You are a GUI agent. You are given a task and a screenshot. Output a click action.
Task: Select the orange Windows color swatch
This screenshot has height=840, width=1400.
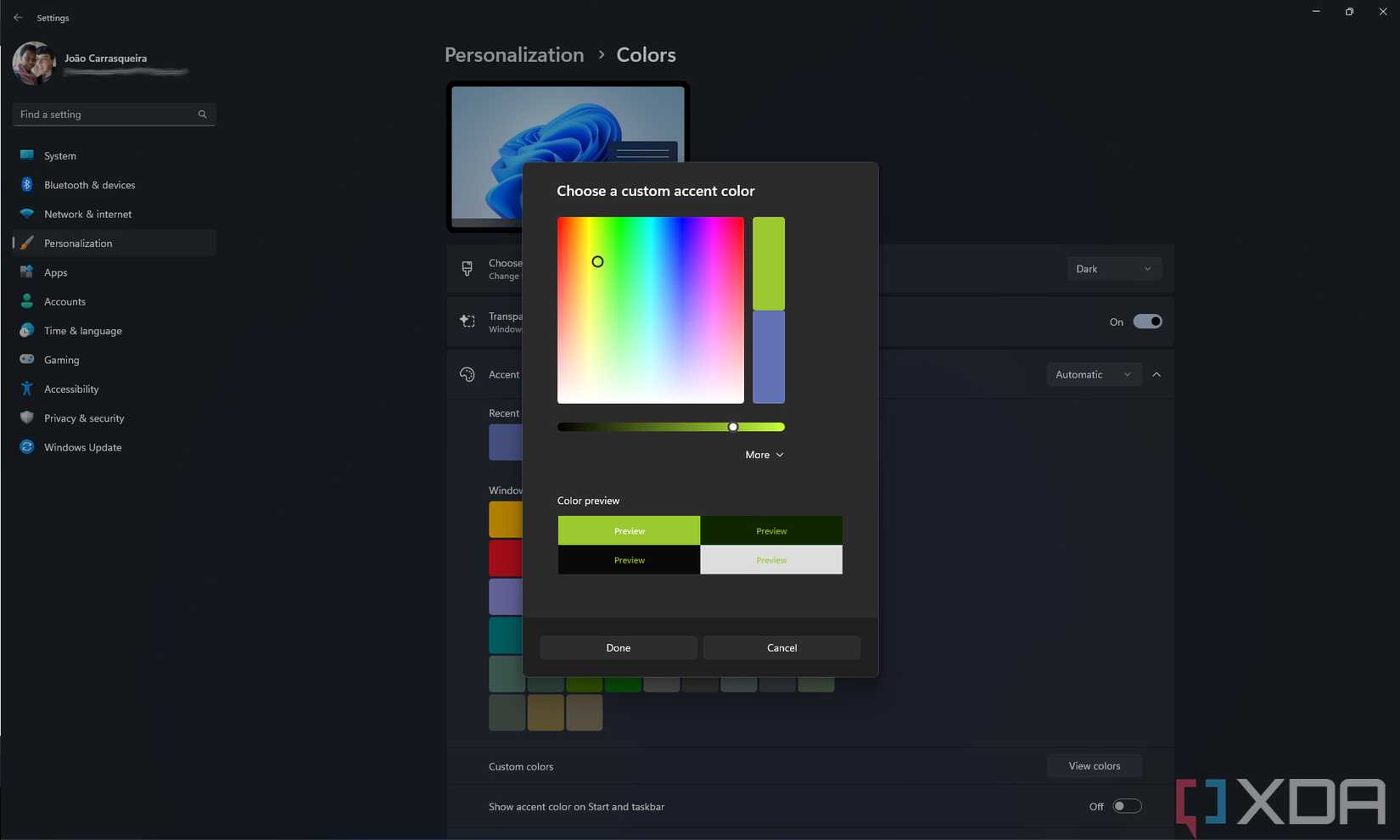506,519
